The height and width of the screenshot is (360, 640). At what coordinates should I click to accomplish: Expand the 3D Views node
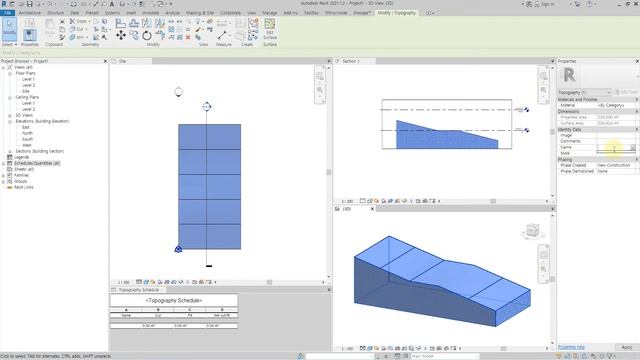pos(10,116)
